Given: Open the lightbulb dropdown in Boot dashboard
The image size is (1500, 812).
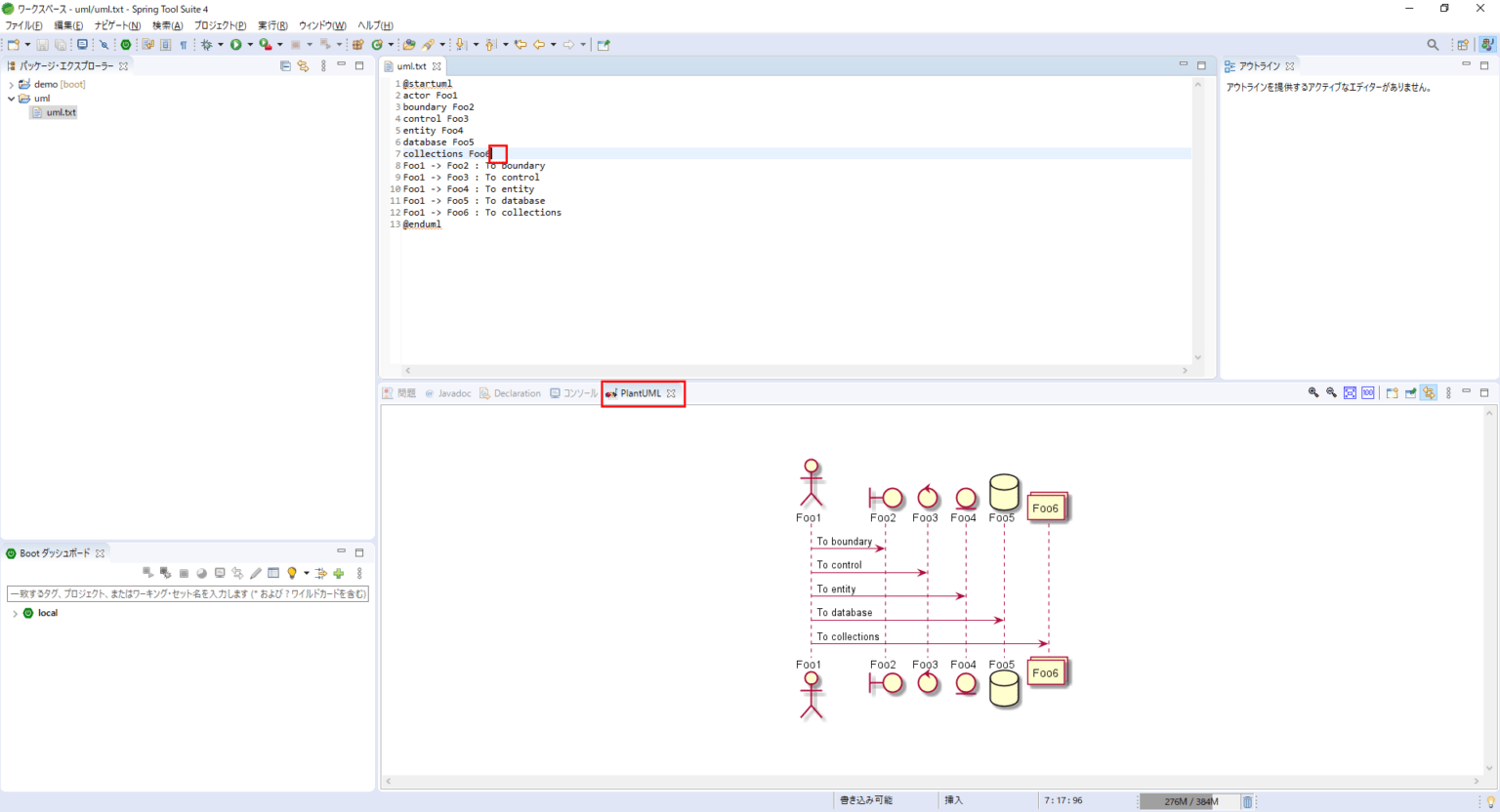Looking at the screenshot, I should click(x=304, y=573).
